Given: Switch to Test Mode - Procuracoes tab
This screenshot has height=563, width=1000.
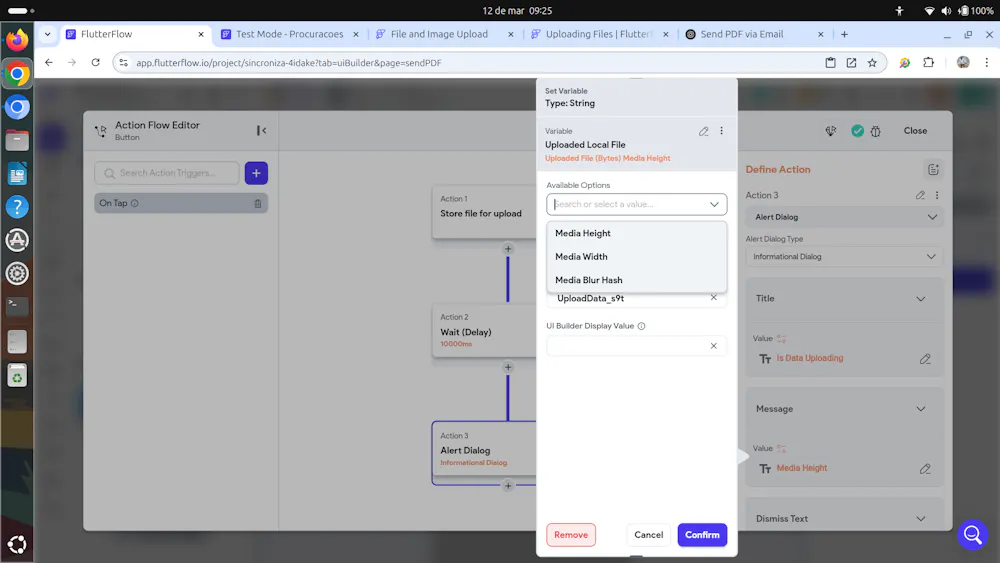Looking at the screenshot, I should point(289,34).
